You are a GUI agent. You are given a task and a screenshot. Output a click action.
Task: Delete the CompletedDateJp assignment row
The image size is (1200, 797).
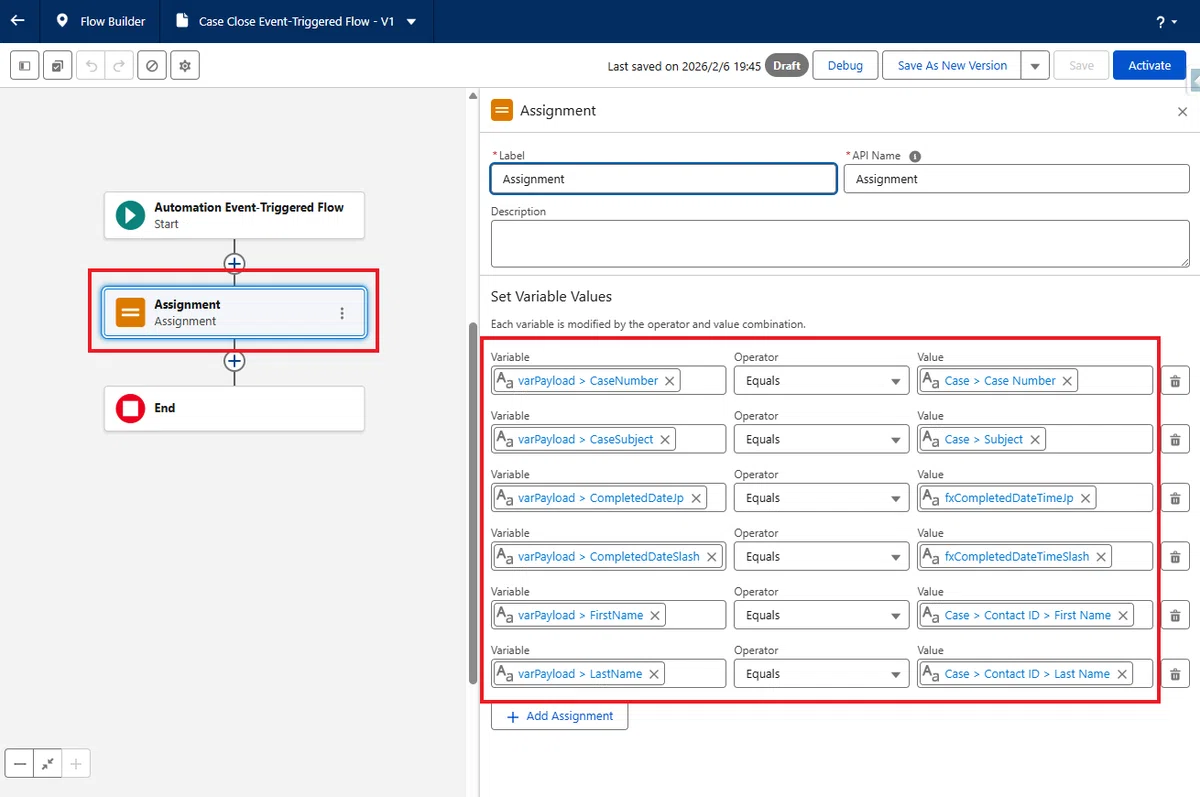pos(1175,498)
